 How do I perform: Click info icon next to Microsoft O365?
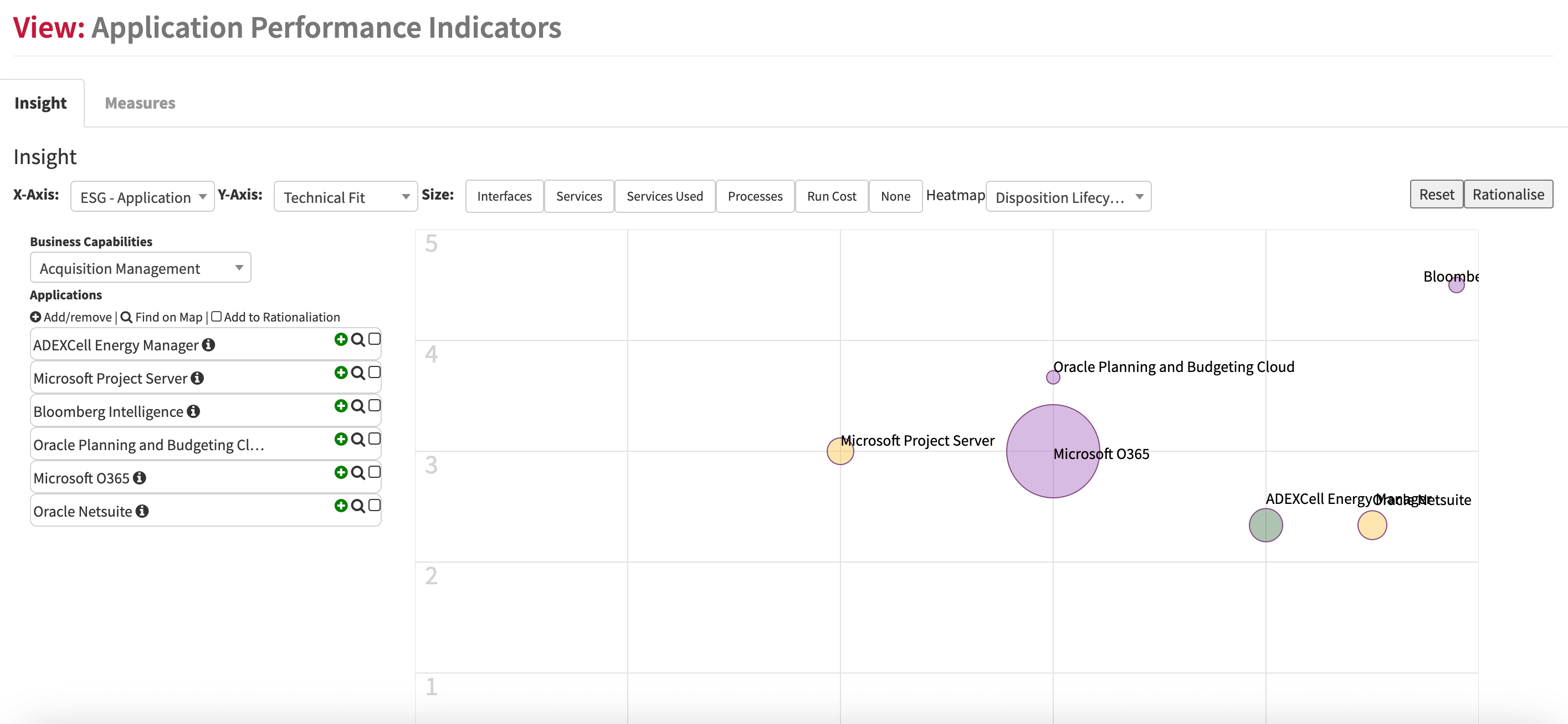140,478
